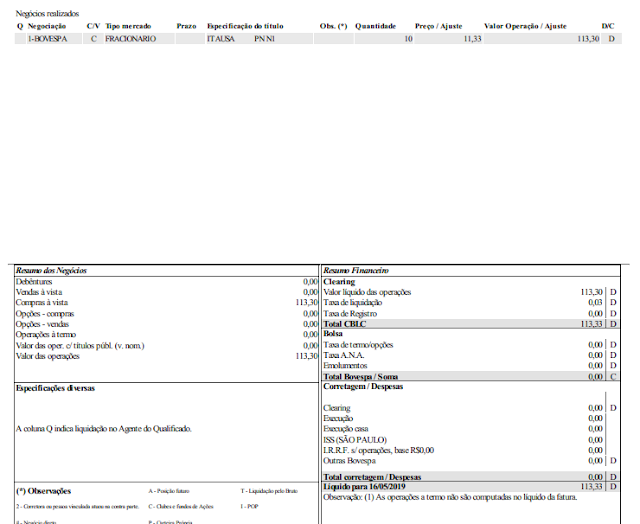Click the 'I - POP' note
This screenshot has width=640, height=524.
(x=249, y=506)
